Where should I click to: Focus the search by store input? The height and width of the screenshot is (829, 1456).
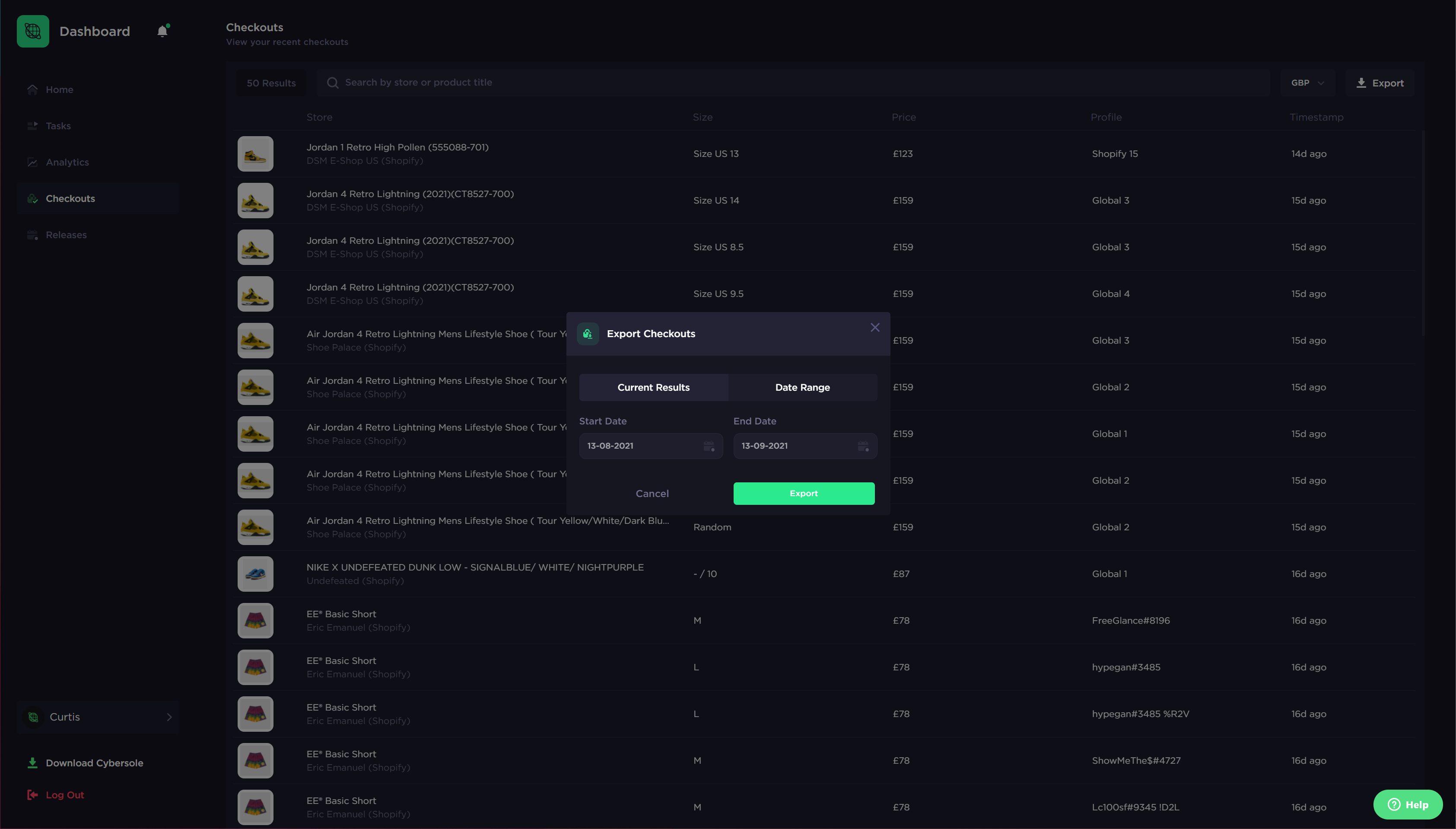click(x=793, y=83)
